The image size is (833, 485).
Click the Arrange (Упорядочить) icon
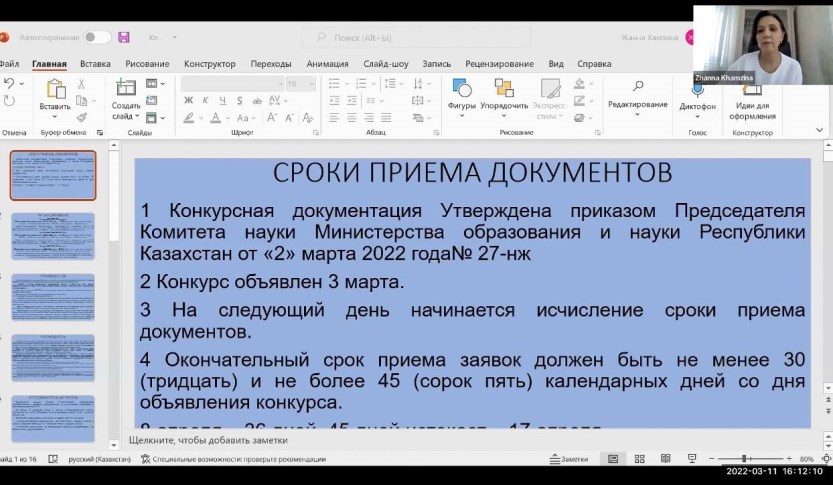coord(504,93)
